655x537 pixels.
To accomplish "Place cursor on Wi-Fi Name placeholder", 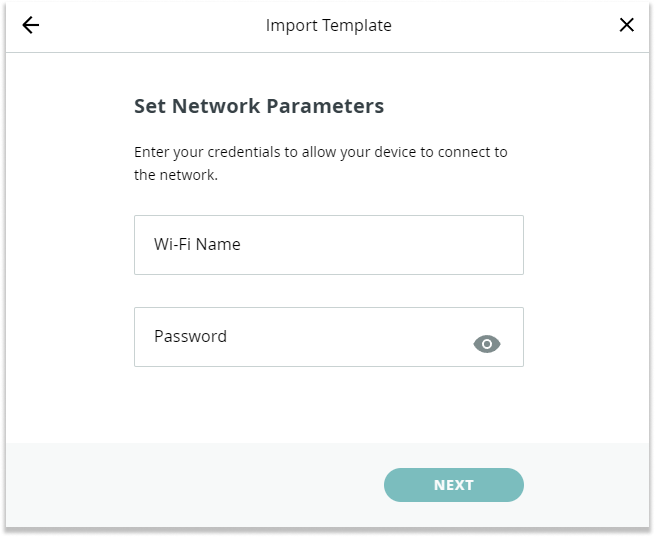I will pos(197,244).
